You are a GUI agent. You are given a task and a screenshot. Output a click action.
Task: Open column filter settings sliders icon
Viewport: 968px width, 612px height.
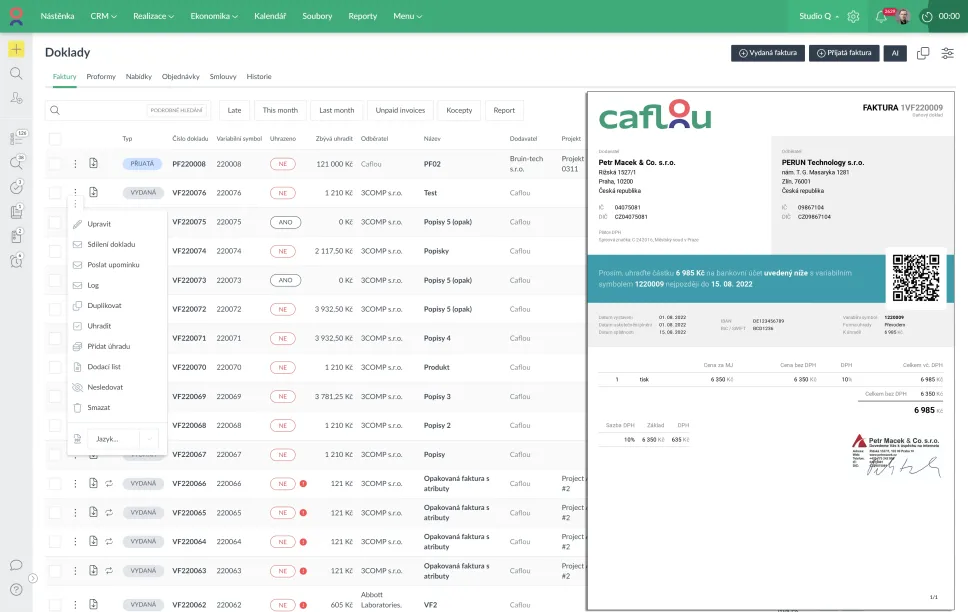pos(947,53)
